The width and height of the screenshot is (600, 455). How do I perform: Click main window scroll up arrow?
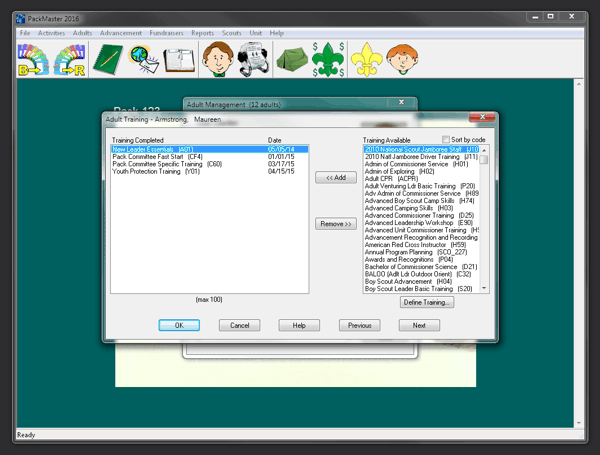click(579, 84)
